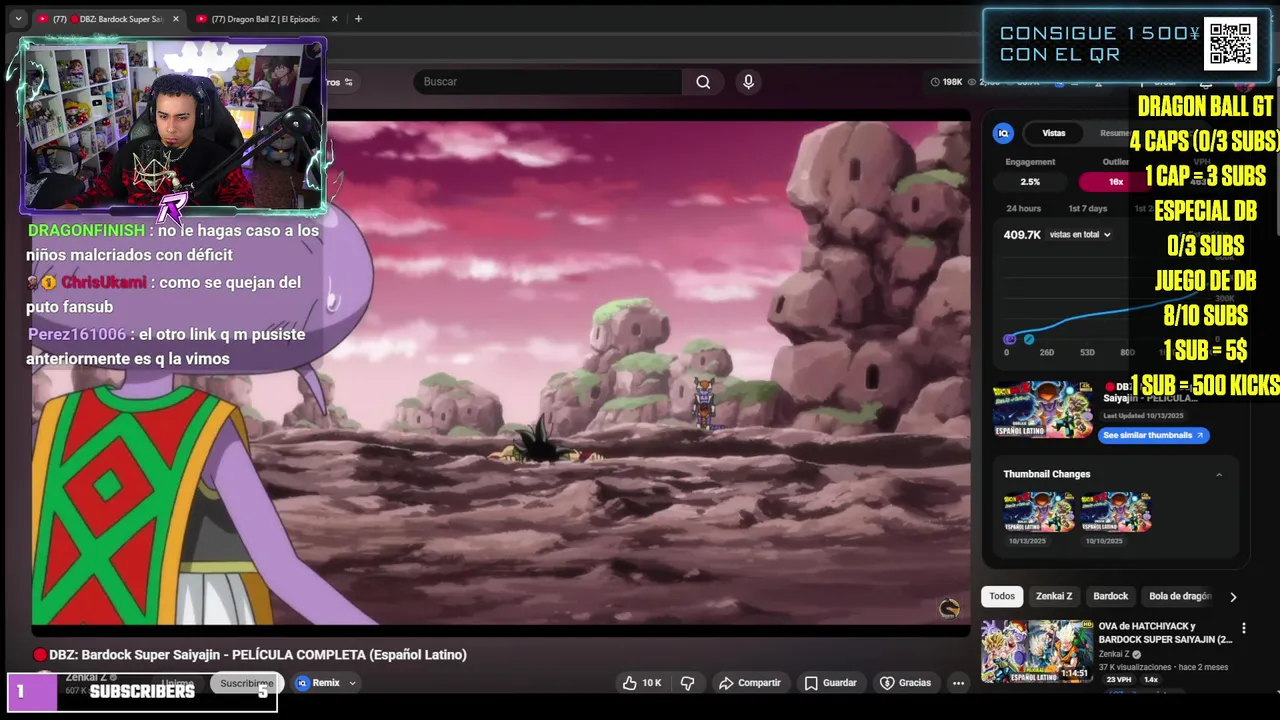Select the Vistas tab in stats panel
This screenshot has height=720, width=1280.
point(1054,133)
